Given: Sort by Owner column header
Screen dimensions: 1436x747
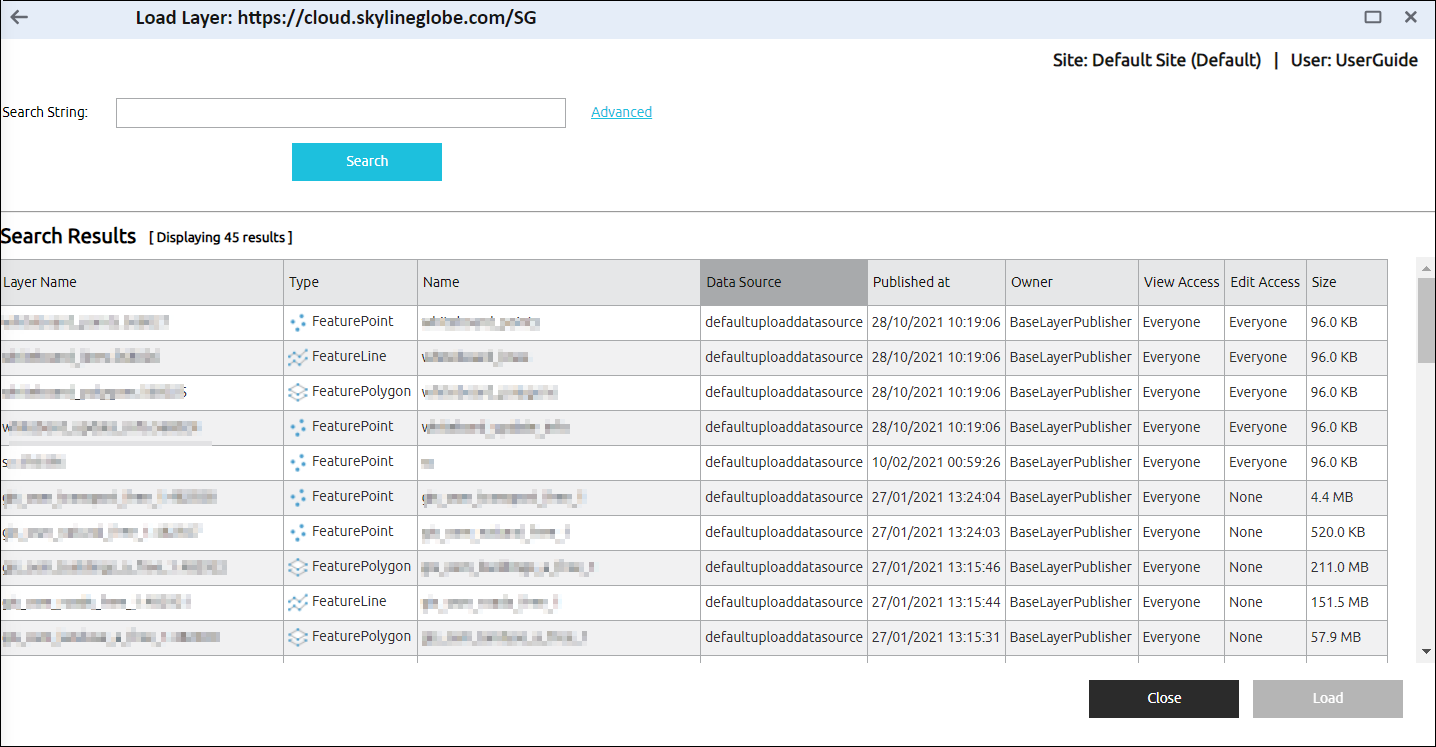Looking at the screenshot, I should coord(1072,282).
